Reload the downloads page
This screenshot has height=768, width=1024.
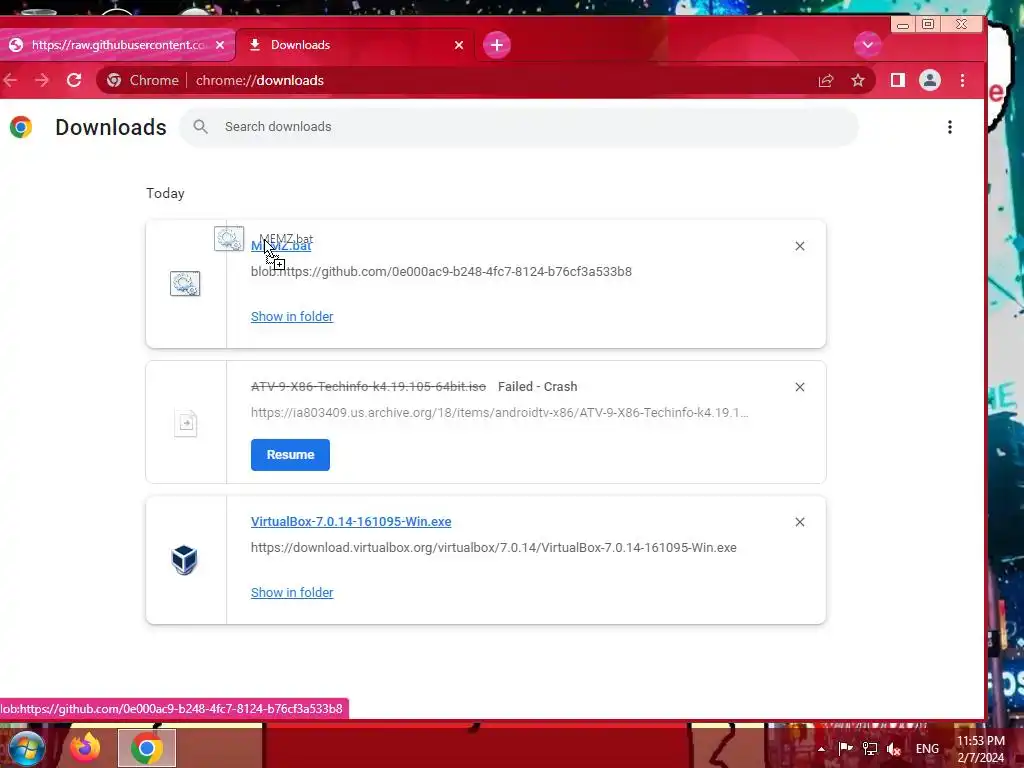[x=74, y=80]
